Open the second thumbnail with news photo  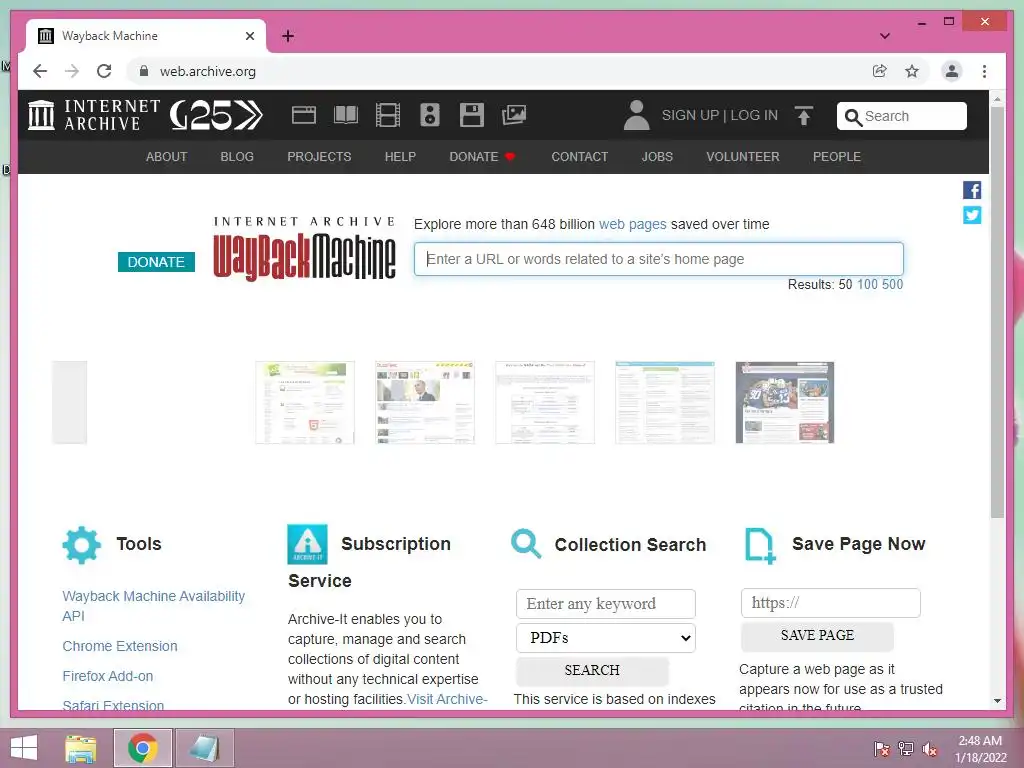425,402
